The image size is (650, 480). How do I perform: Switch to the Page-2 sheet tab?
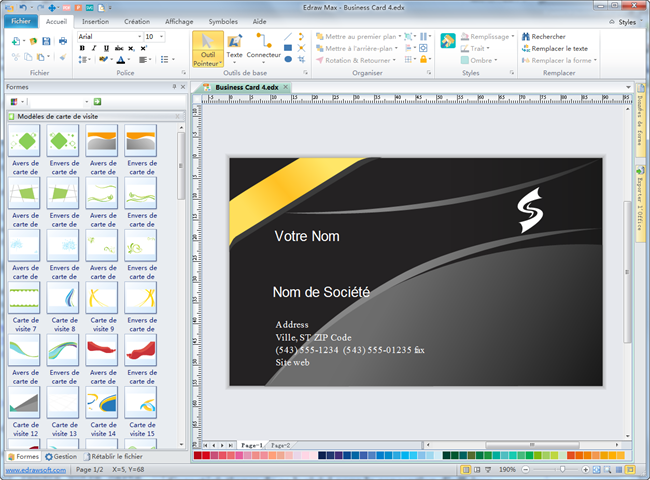pos(279,444)
